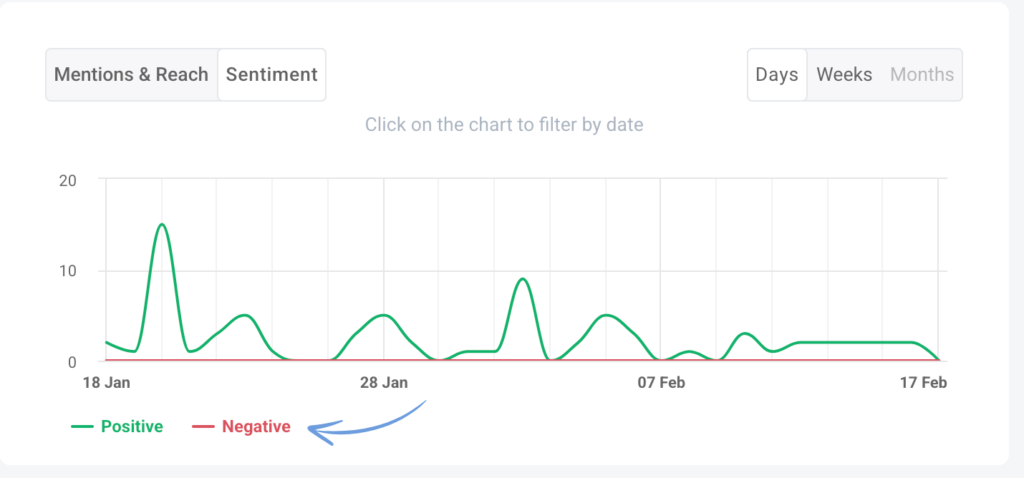Click the y-axis label 10
The height and width of the screenshot is (478, 1024).
coord(69,271)
